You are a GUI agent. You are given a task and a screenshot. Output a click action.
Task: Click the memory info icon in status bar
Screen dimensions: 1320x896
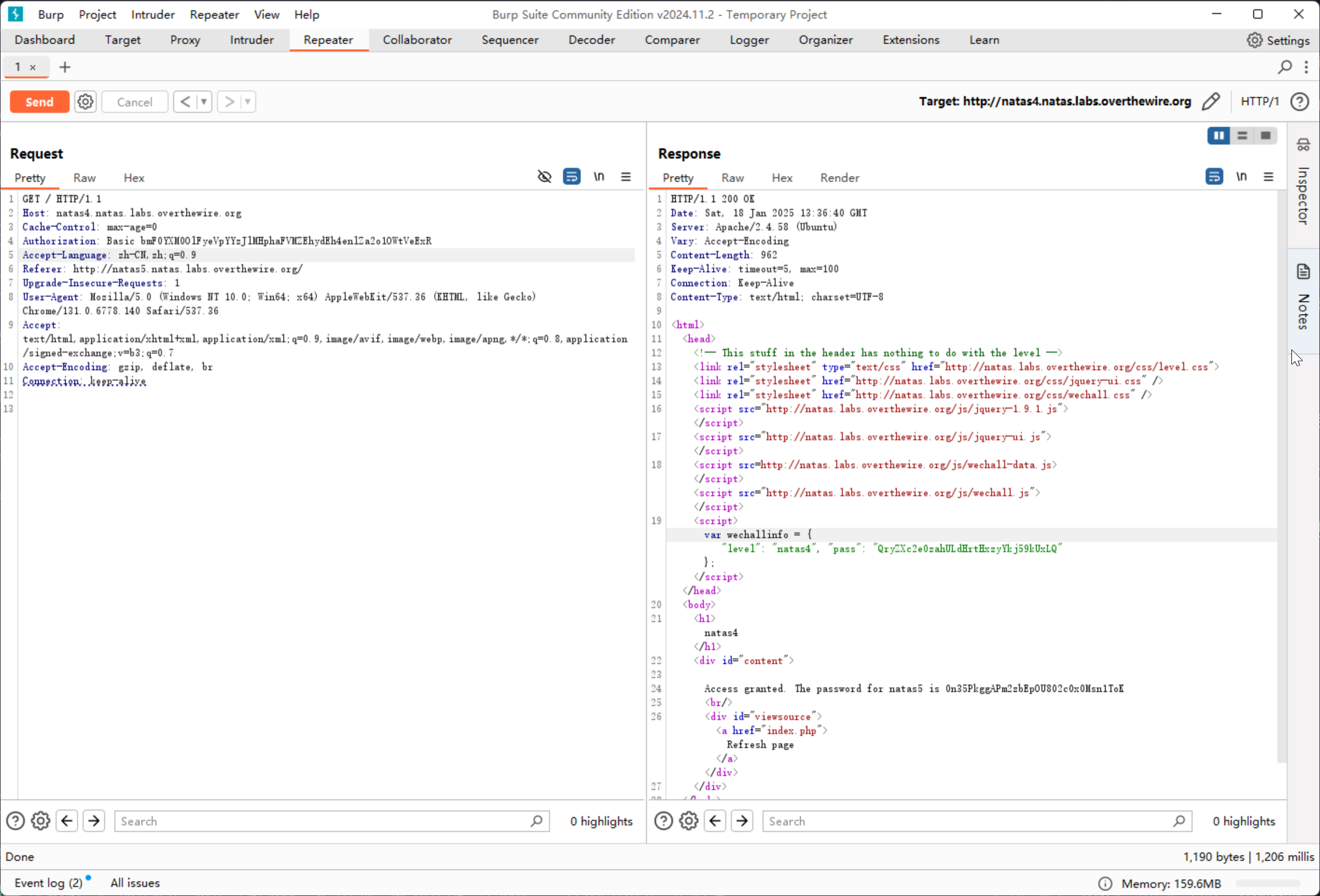(1105, 884)
